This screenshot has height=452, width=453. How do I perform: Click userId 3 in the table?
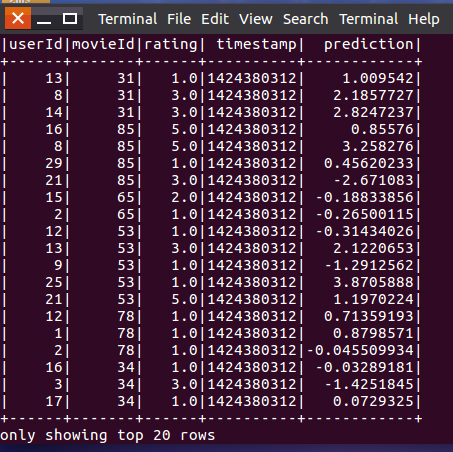click(x=58, y=385)
